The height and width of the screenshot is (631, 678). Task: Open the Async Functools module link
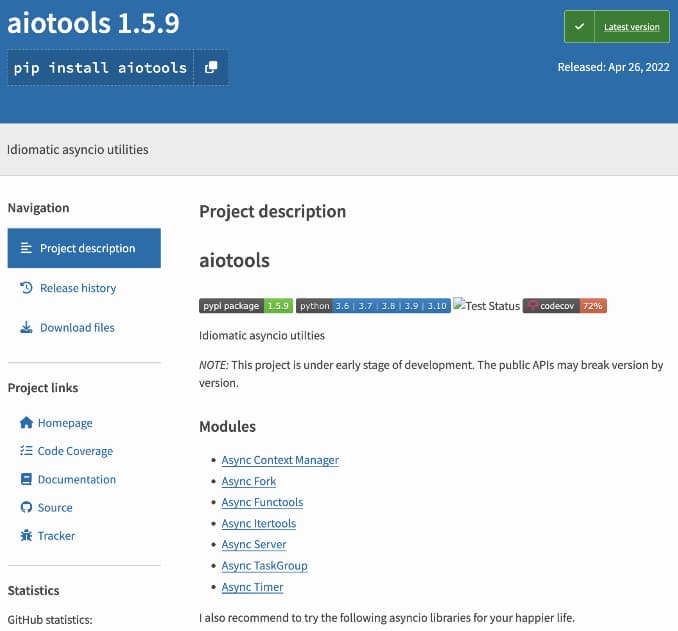tap(262, 502)
